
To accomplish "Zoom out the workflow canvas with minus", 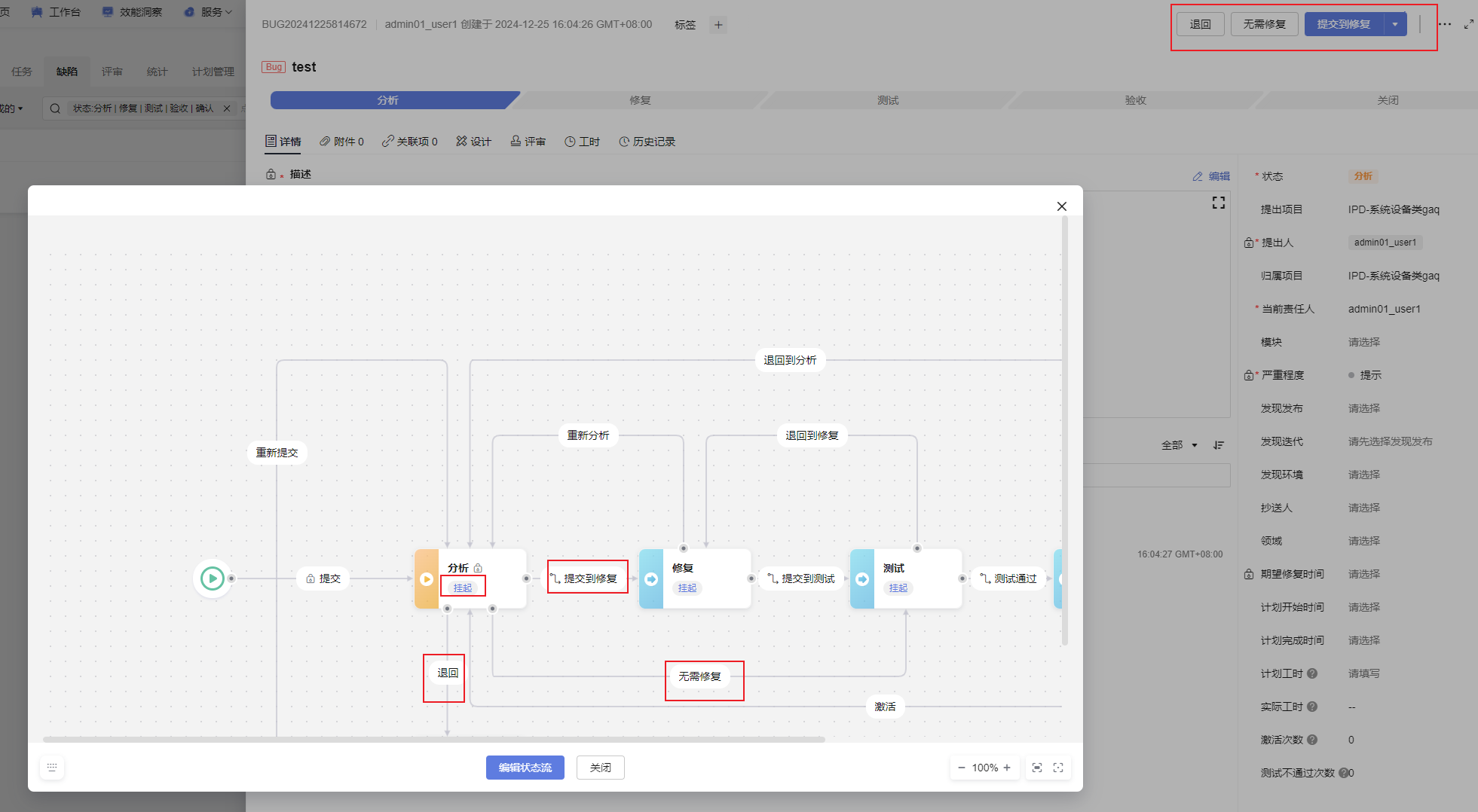I will [x=961, y=768].
